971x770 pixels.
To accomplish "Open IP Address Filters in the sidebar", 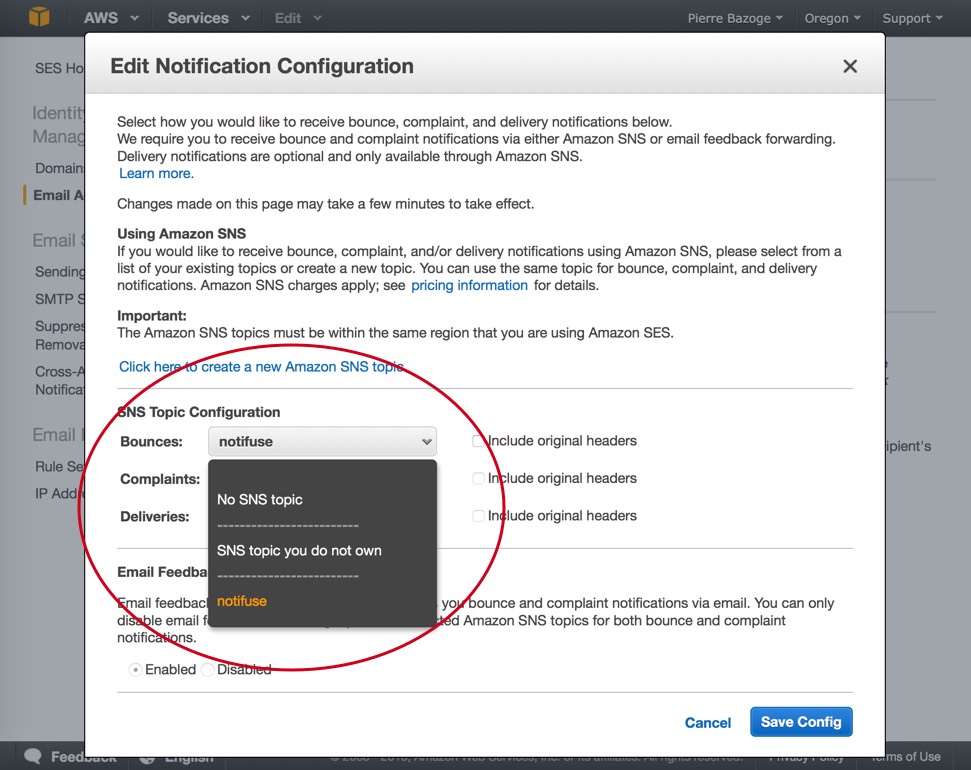I will pyautogui.click(x=60, y=494).
